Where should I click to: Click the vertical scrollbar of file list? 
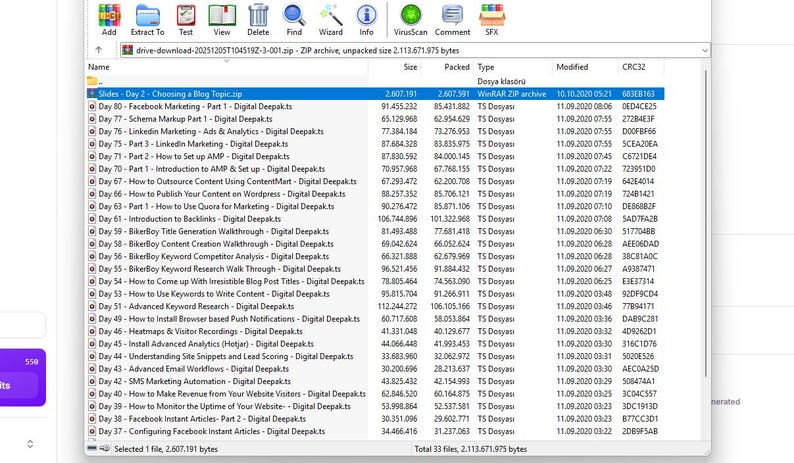(705, 223)
